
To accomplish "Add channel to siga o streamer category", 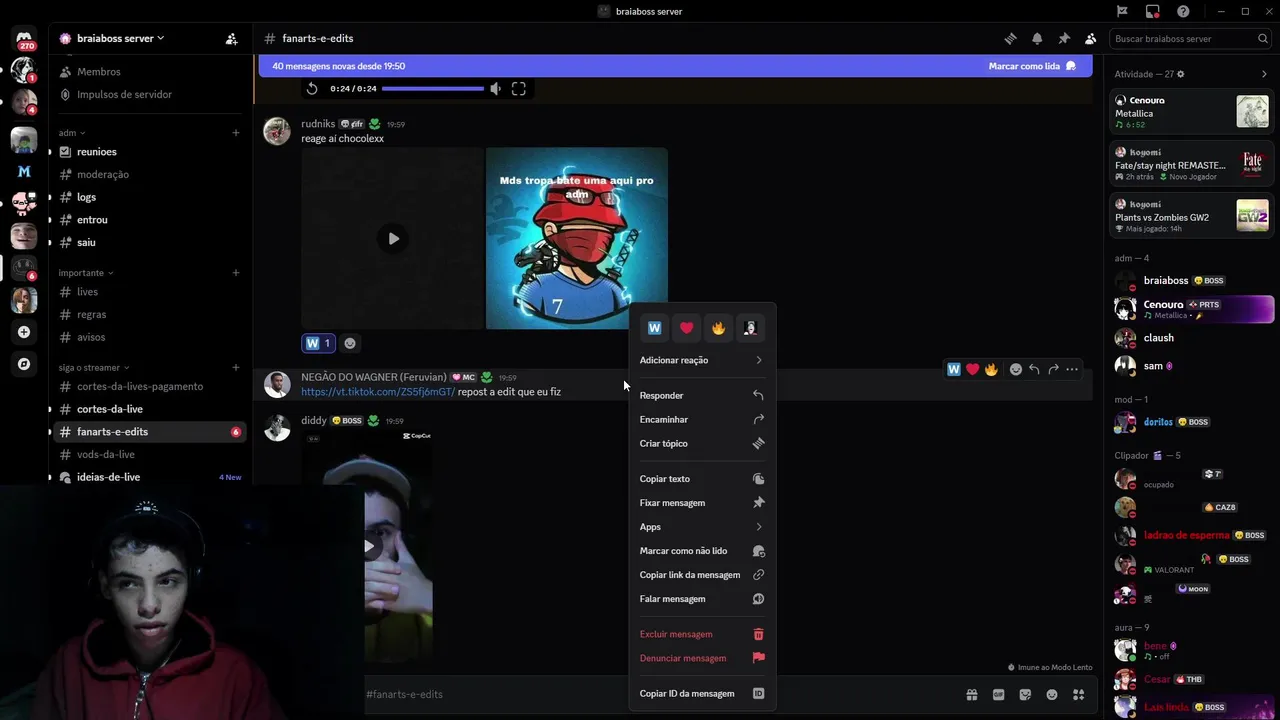I will pyautogui.click(x=236, y=367).
